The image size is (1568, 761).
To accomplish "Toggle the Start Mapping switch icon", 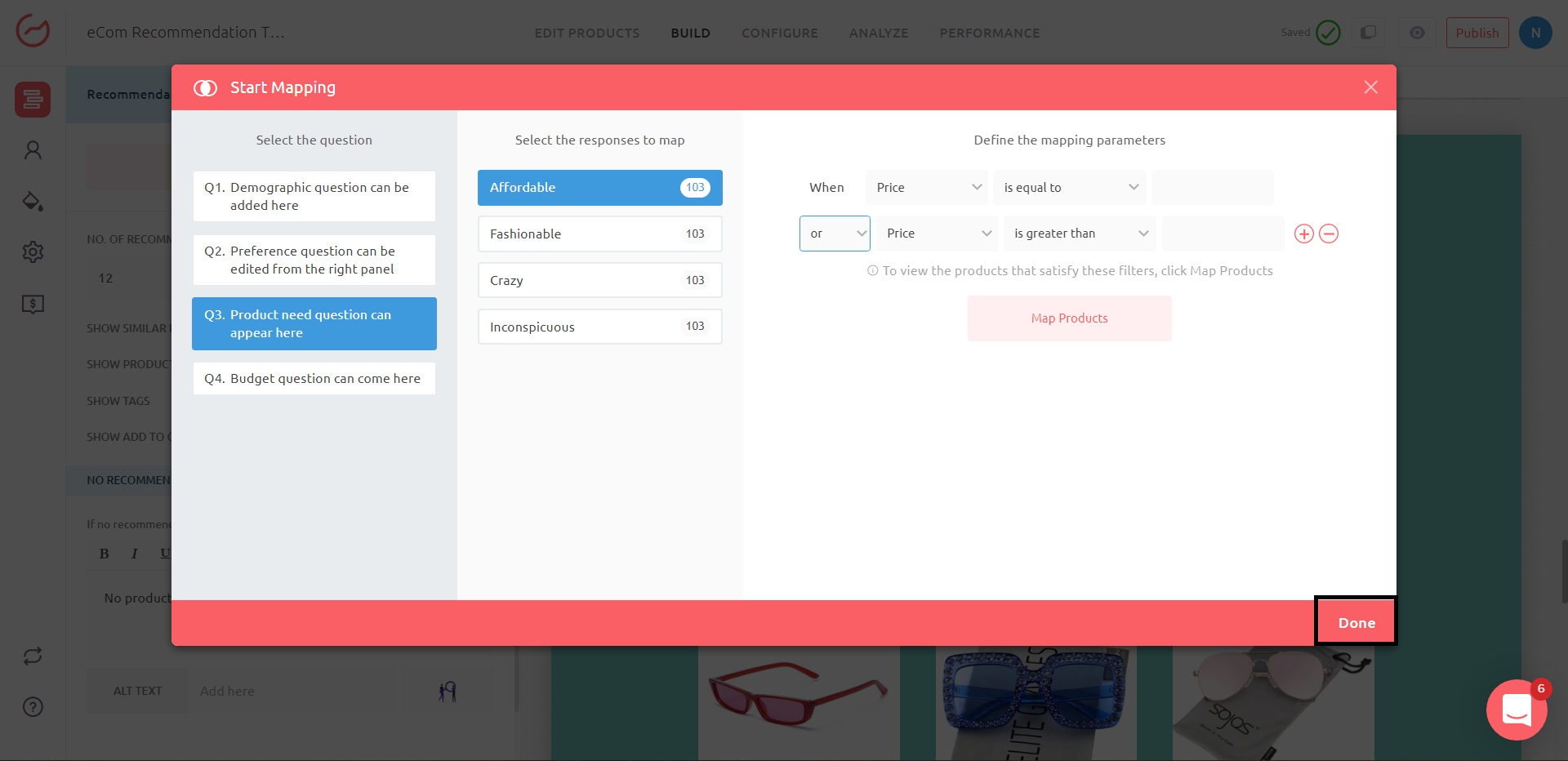I will point(205,87).
